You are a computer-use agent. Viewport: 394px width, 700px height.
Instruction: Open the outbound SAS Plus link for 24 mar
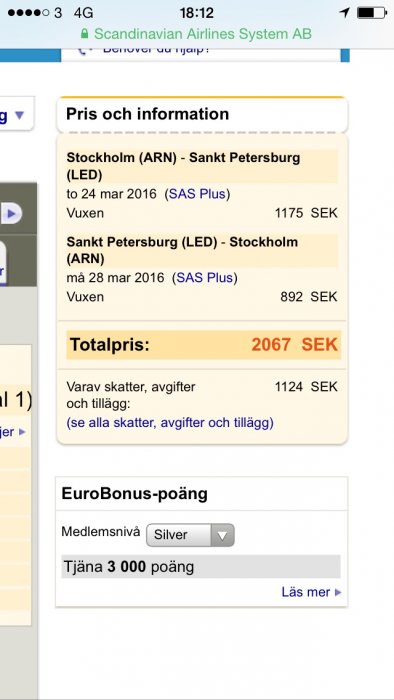[x=197, y=194]
